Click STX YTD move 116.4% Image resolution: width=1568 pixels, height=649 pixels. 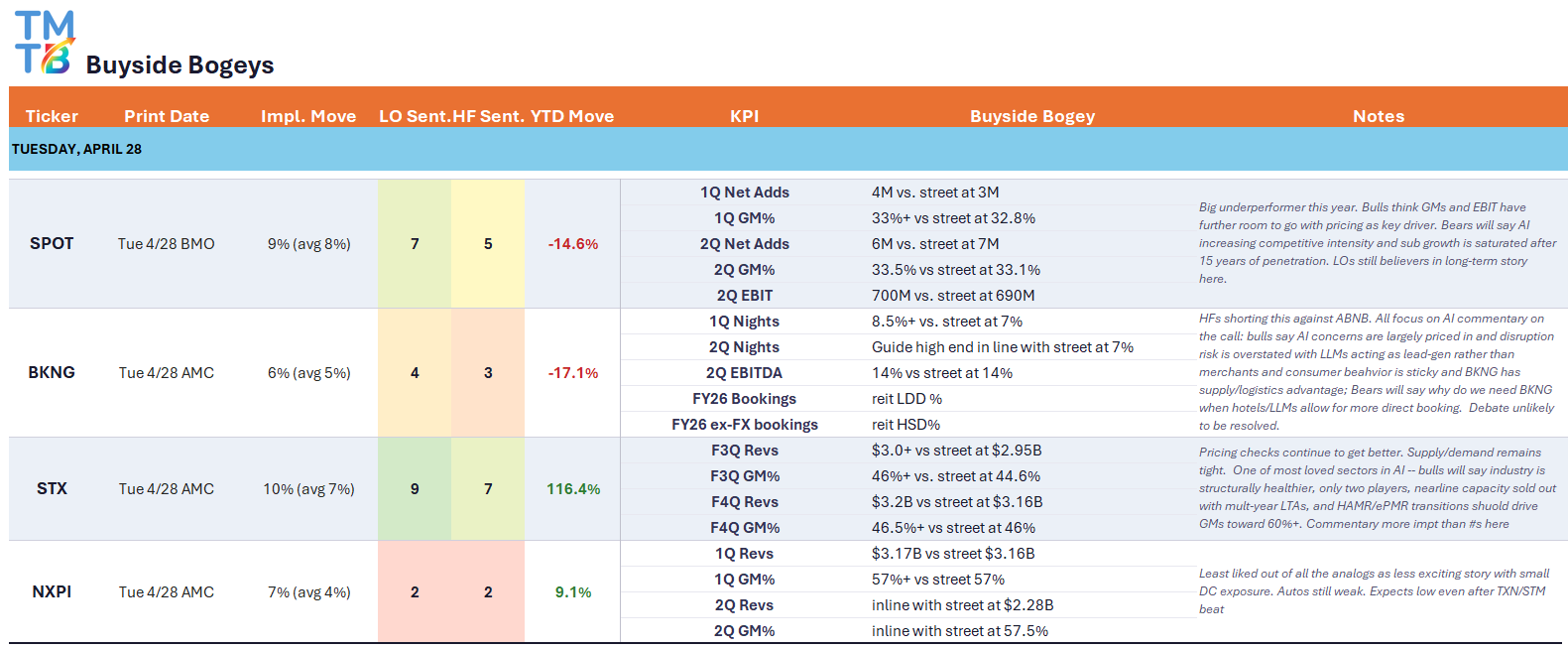[573, 488]
